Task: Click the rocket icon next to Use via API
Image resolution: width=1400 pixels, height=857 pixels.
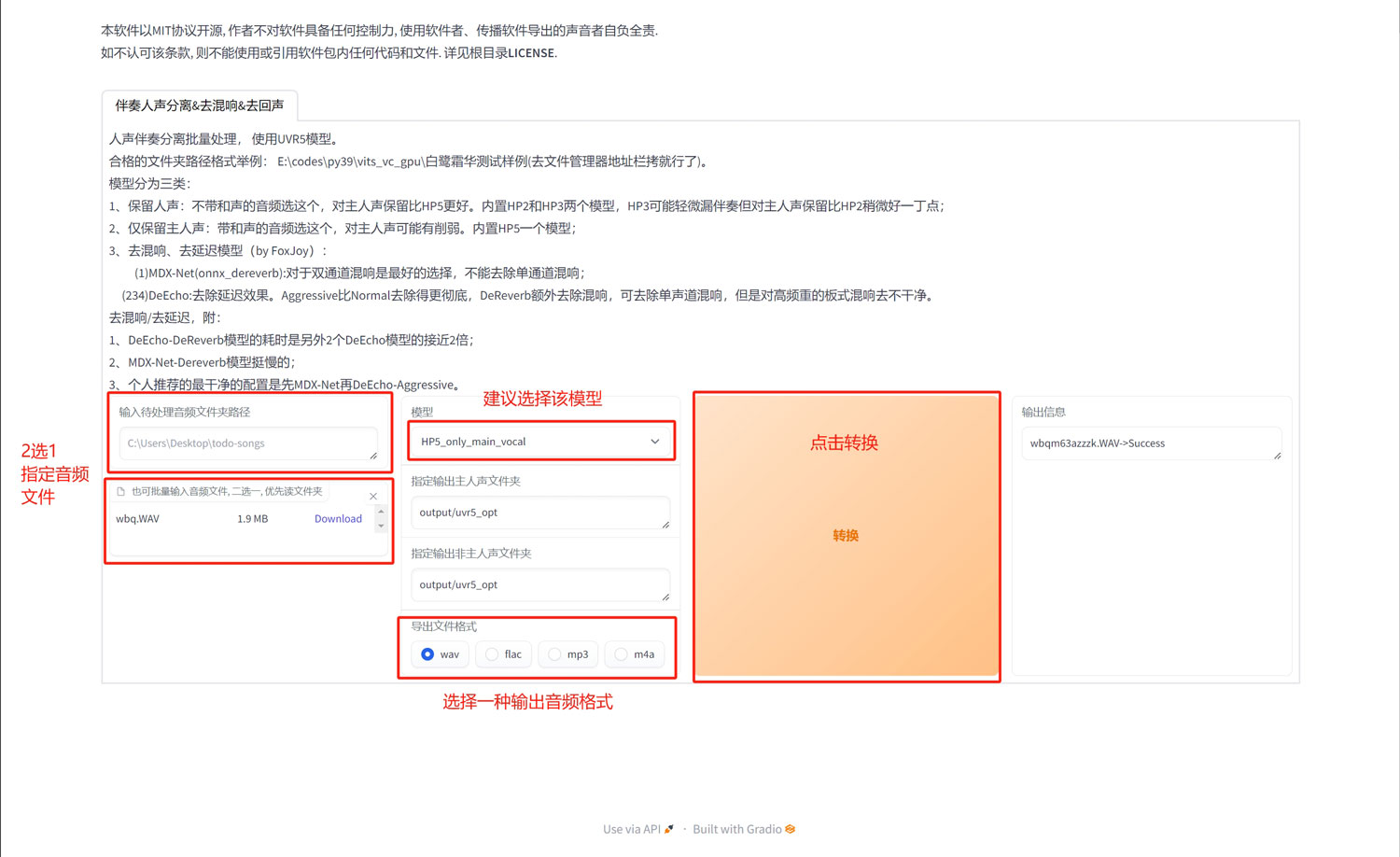Action: (x=668, y=829)
